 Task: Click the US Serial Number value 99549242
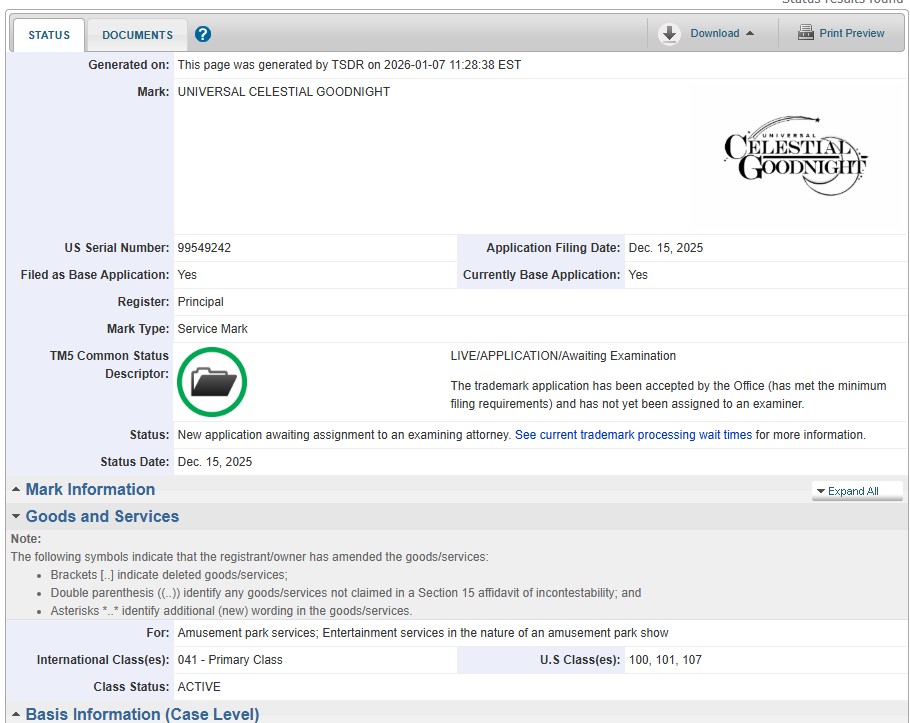click(x=204, y=248)
